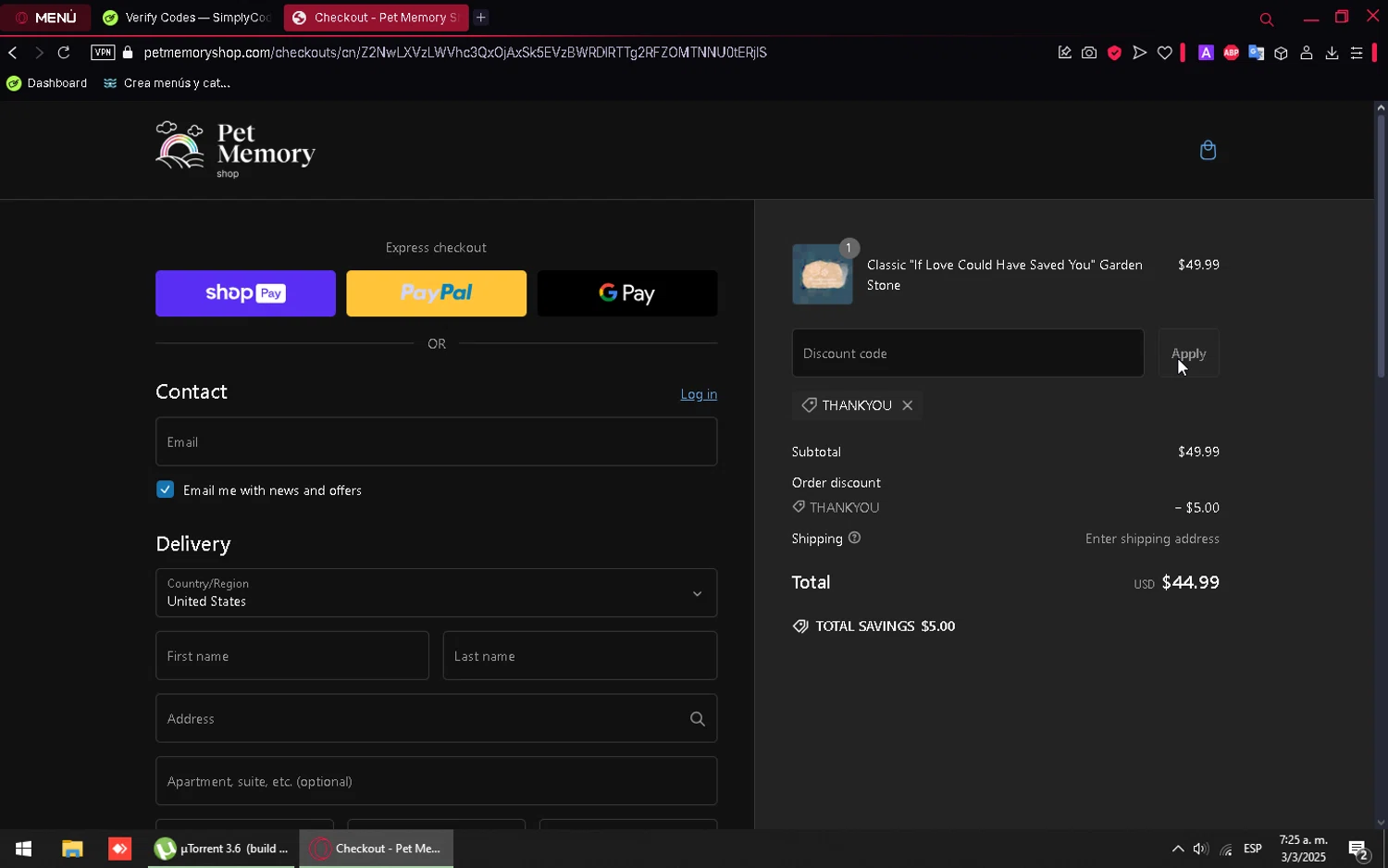The width and height of the screenshot is (1388, 868).
Task: Select the Opera Checkout taskbar window
Action: [376, 849]
